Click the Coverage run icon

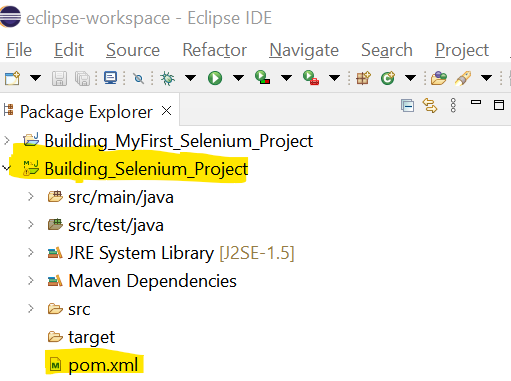pyautogui.click(x=262, y=77)
